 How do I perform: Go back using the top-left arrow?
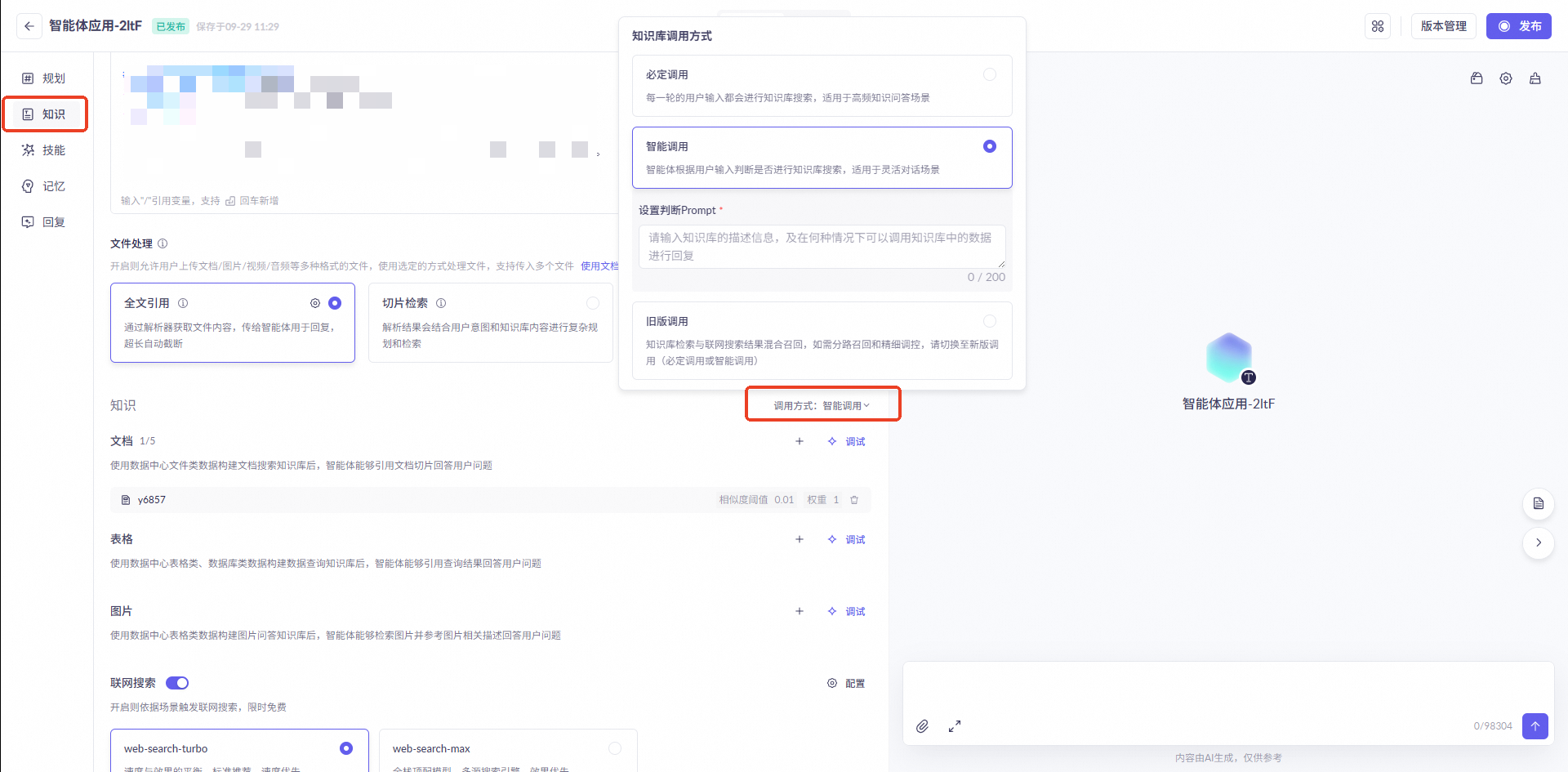click(x=29, y=26)
